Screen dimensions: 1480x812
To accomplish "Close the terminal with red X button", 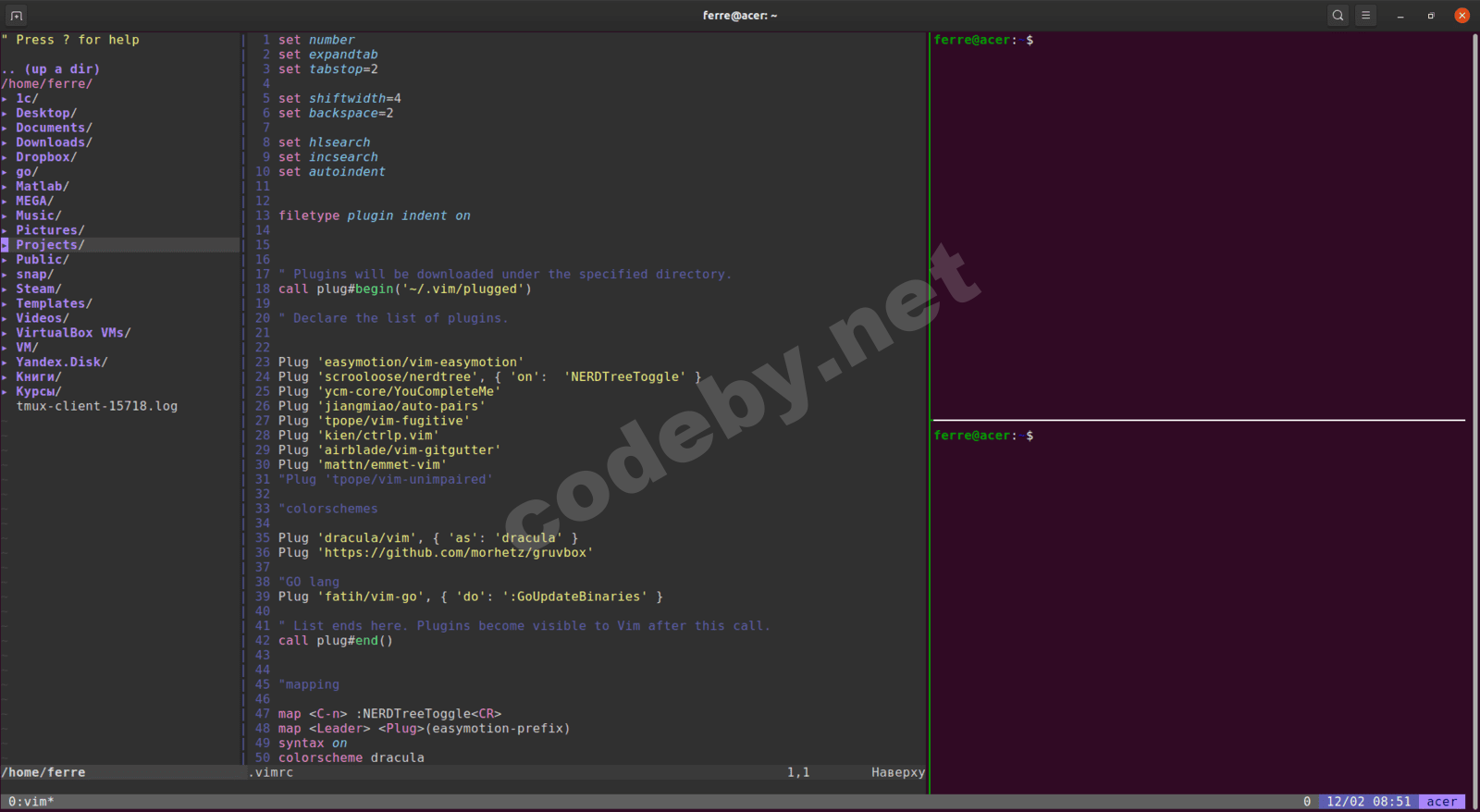I will (x=1461, y=16).
